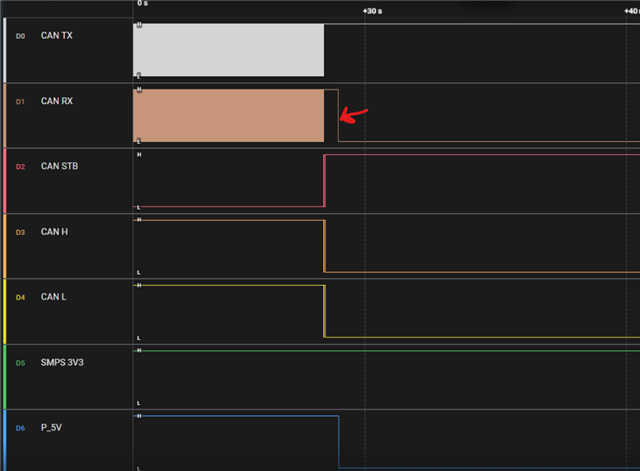Click the CAN STB rising edge

click(x=324, y=181)
